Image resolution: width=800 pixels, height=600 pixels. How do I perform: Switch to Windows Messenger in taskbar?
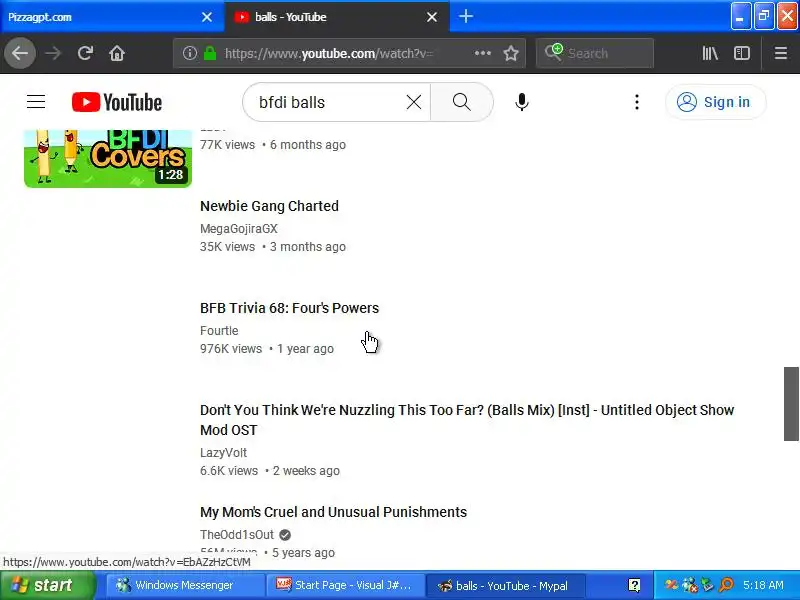pyautogui.click(x=184, y=585)
